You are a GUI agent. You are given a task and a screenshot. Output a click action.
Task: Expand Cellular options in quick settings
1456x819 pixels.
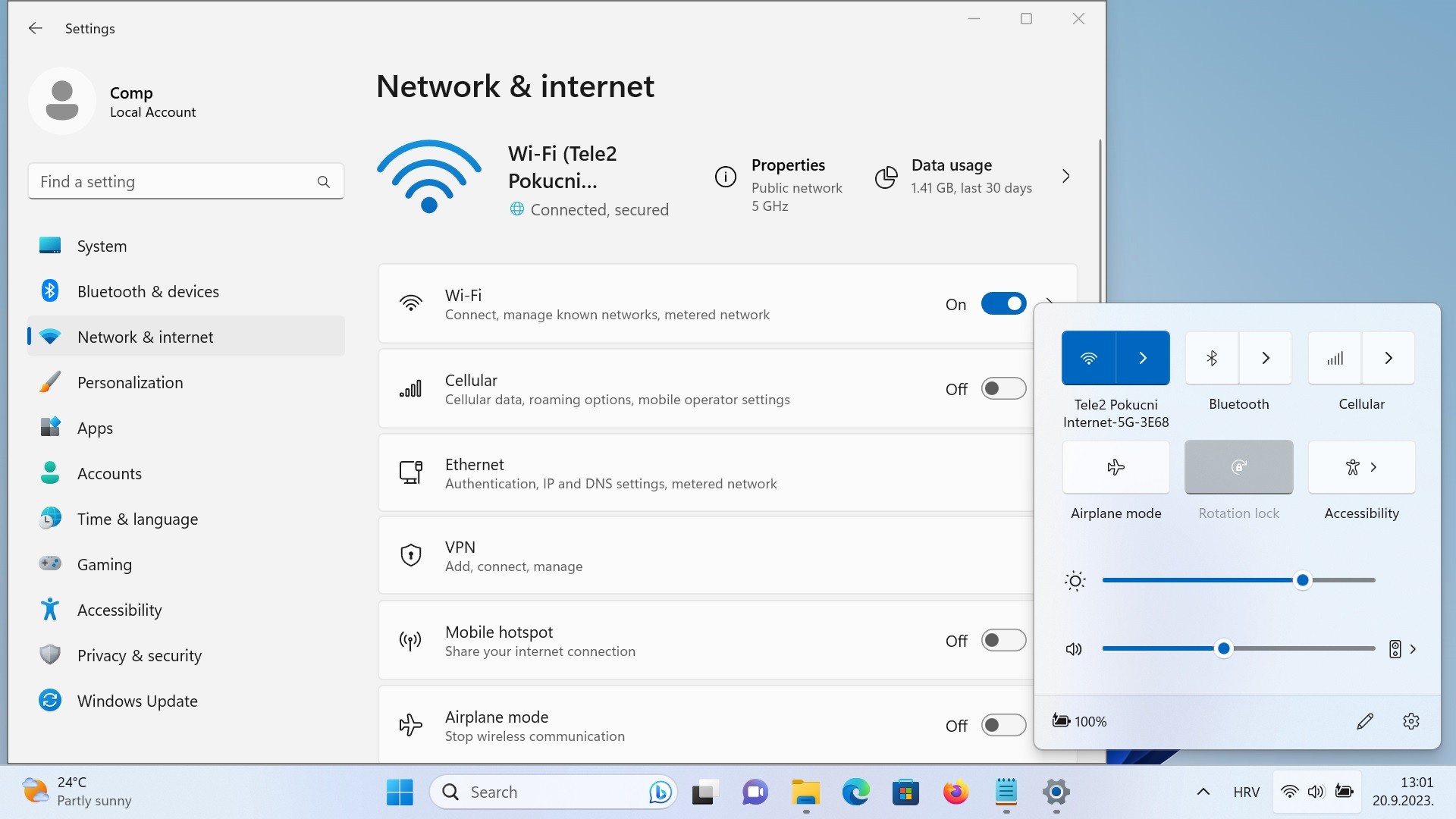pos(1389,358)
